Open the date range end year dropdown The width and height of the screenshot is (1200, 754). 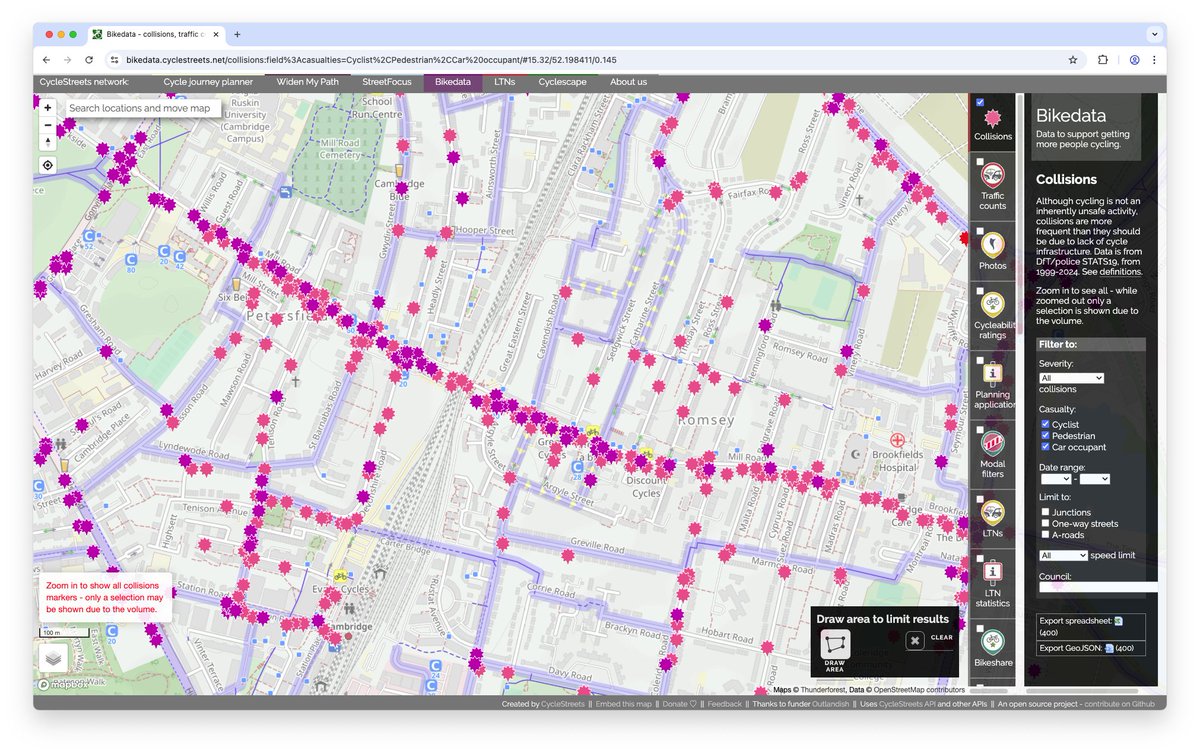click(x=1094, y=479)
